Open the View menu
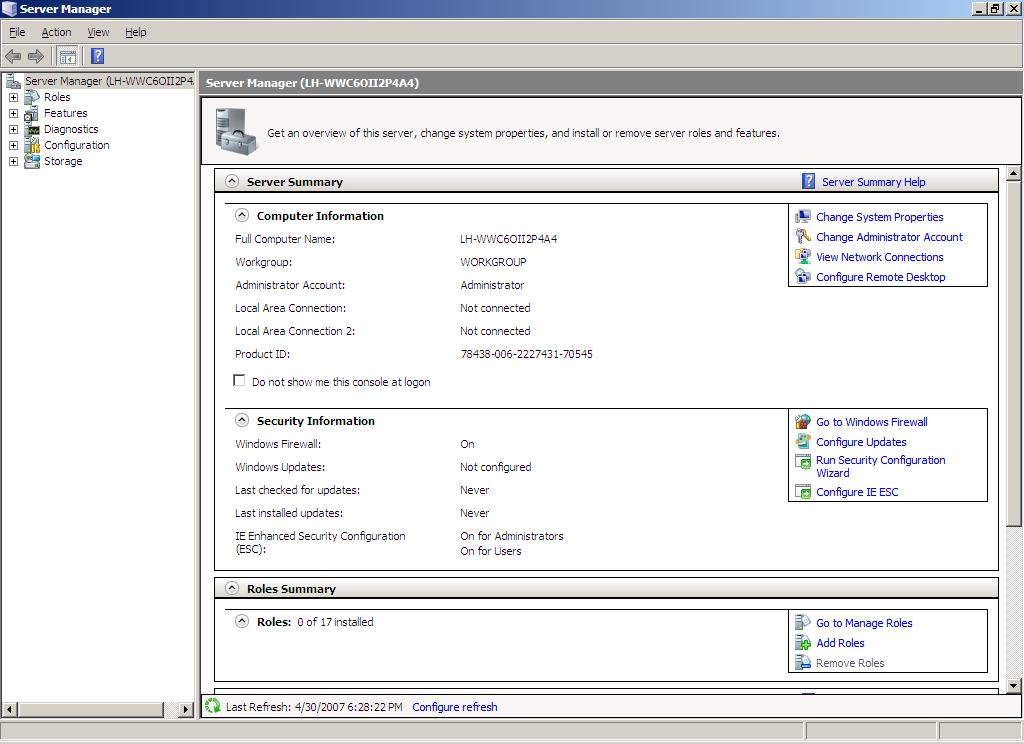This screenshot has height=744, width=1024. (99, 32)
